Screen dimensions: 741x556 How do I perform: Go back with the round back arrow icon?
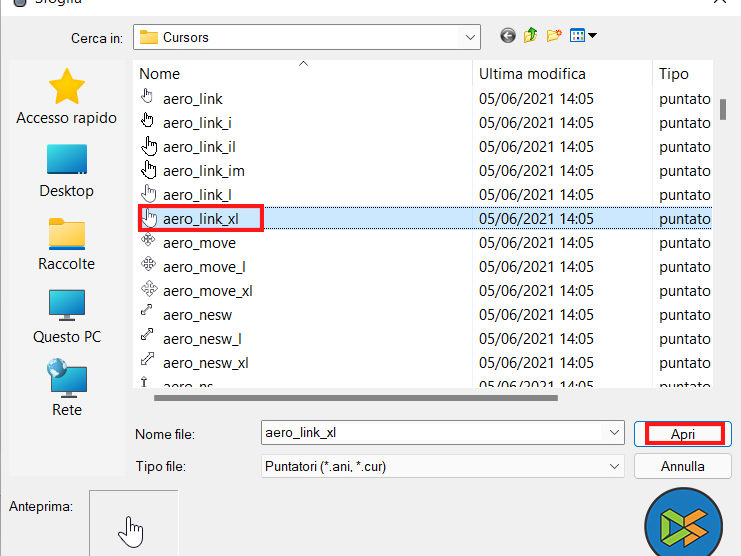coord(508,36)
